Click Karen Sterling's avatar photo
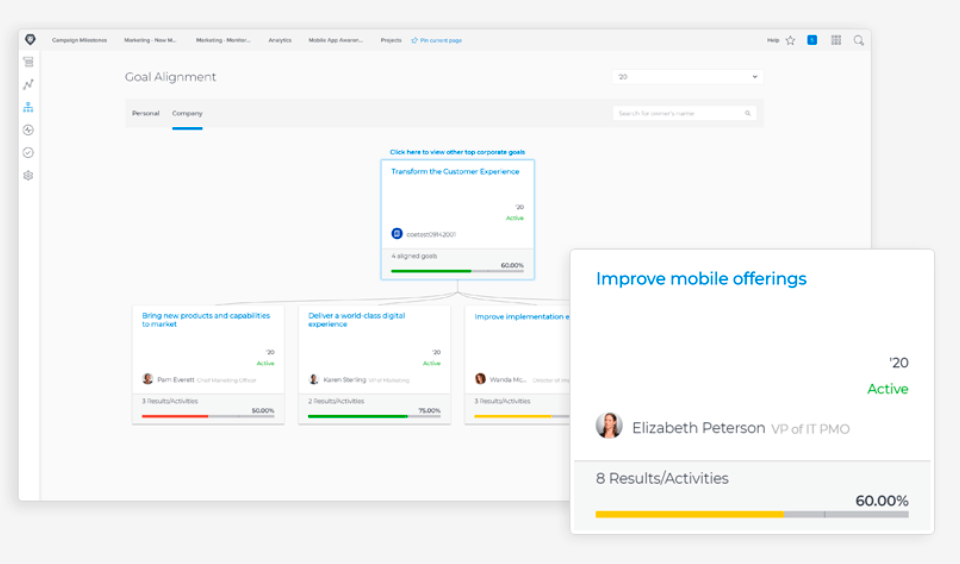960x564 pixels. click(x=314, y=379)
